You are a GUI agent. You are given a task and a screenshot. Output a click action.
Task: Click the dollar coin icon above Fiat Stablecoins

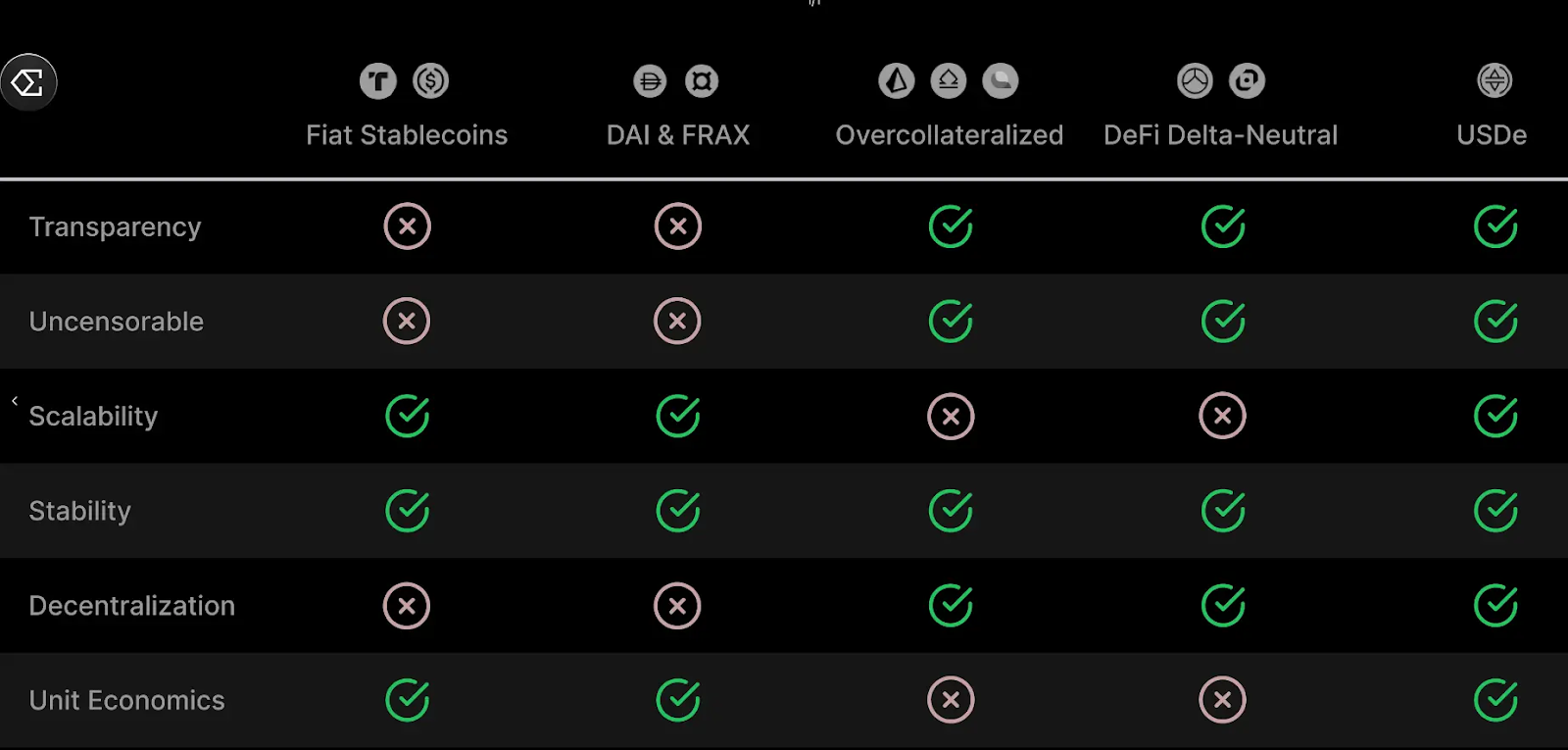pyautogui.click(x=431, y=81)
